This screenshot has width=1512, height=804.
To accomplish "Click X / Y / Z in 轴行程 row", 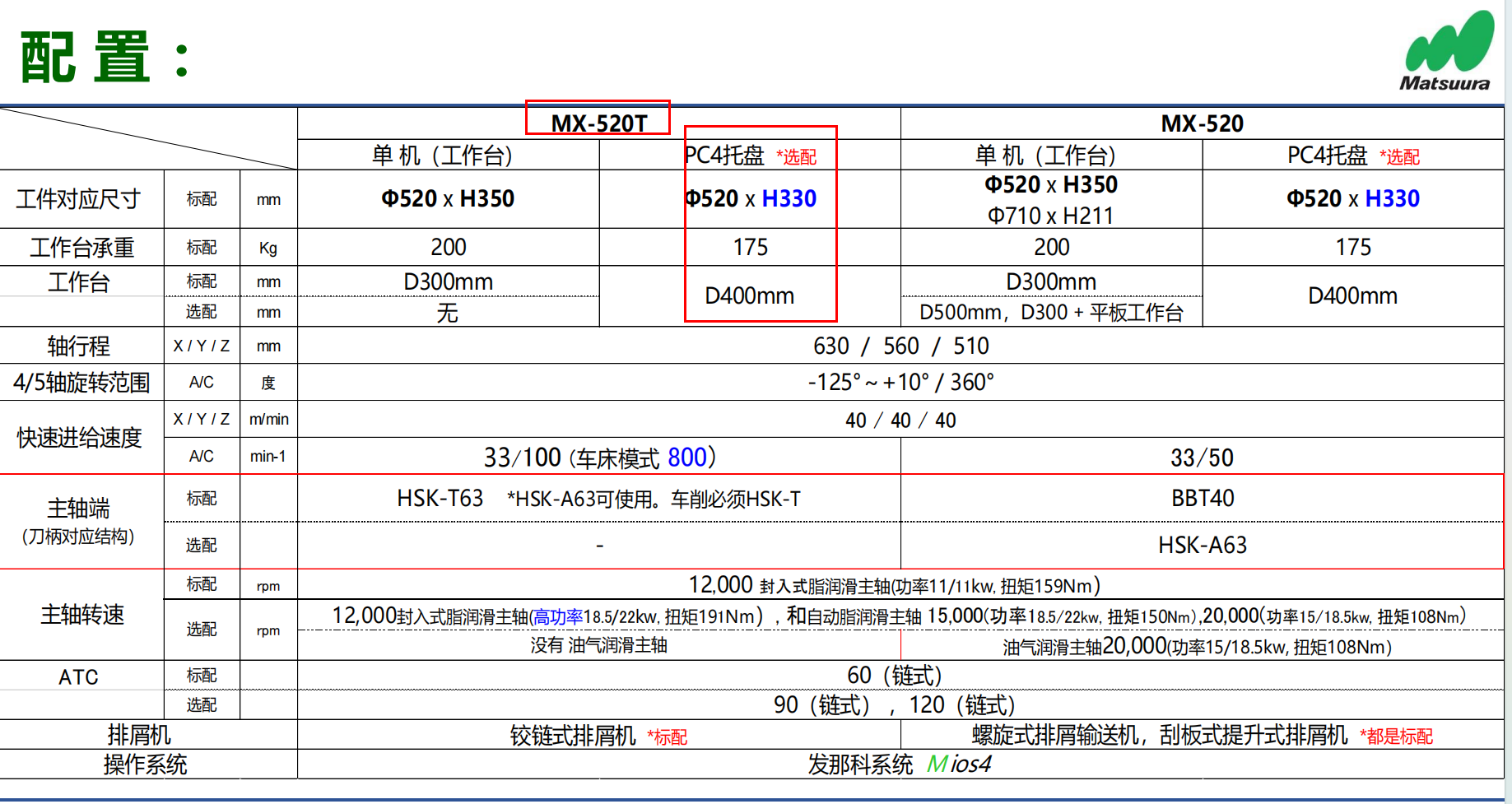I will [201, 346].
